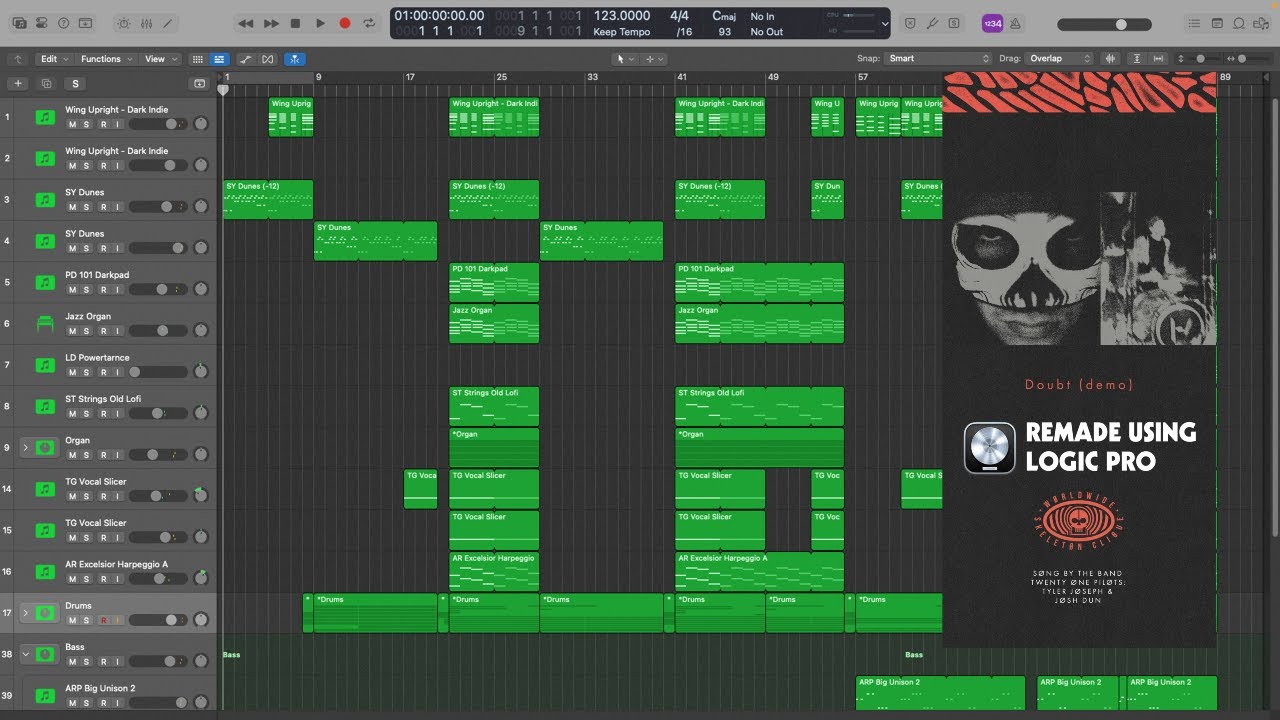Click ST Strings Old Lofi track icon
The height and width of the screenshot is (720, 1280).
point(45,406)
